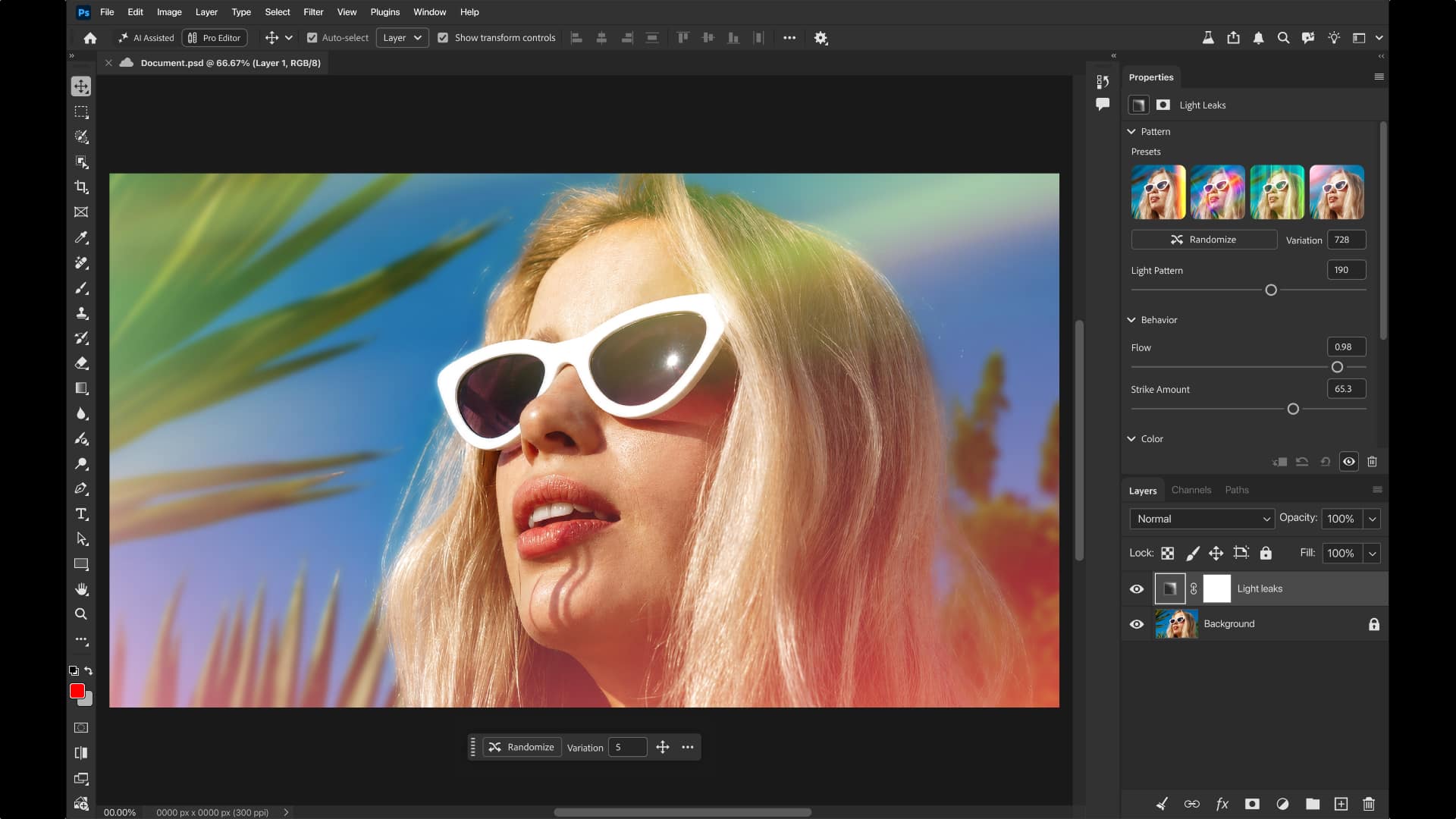Open the Layer auto-select dropdown

point(403,38)
